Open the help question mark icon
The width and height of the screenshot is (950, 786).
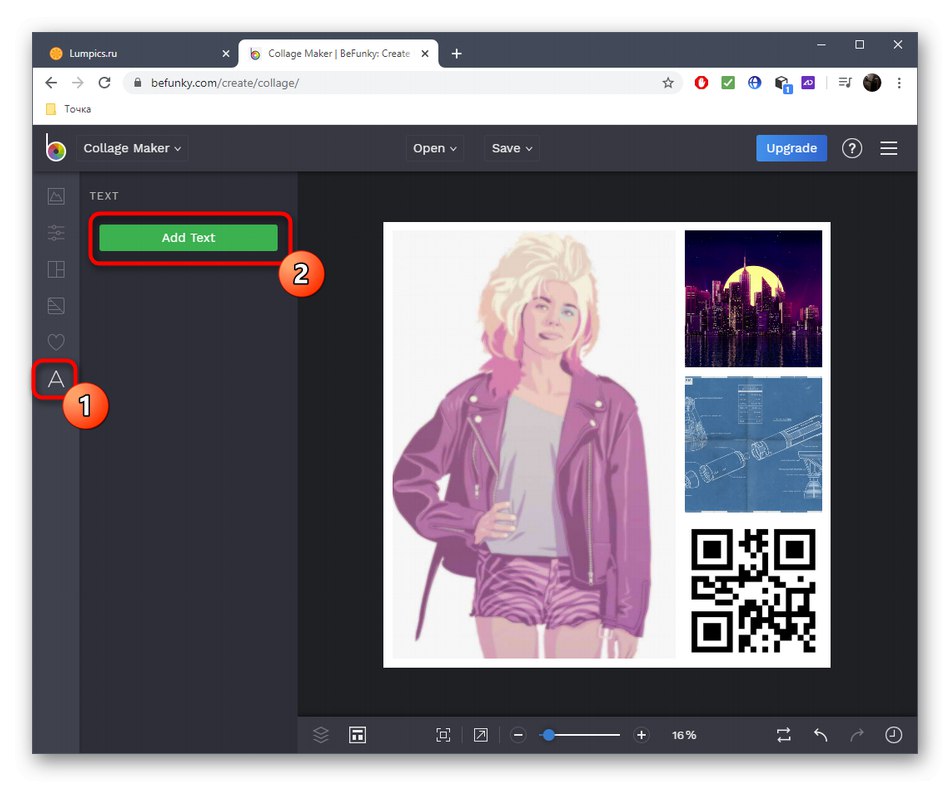(x=852, y=148)
